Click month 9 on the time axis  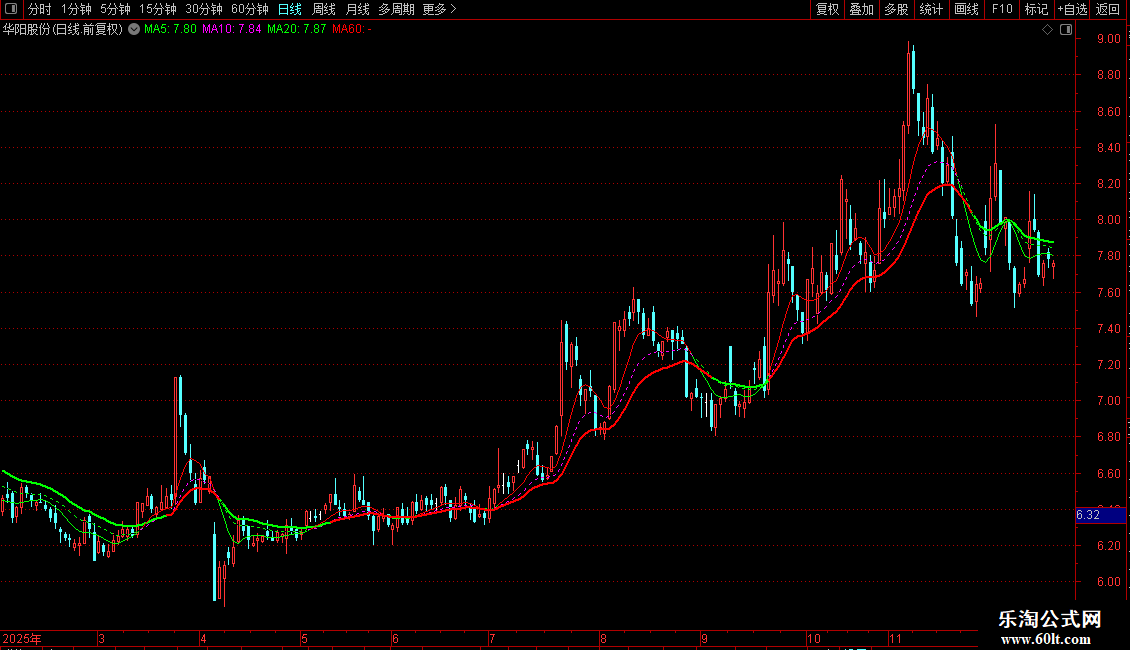coord(704,638)
